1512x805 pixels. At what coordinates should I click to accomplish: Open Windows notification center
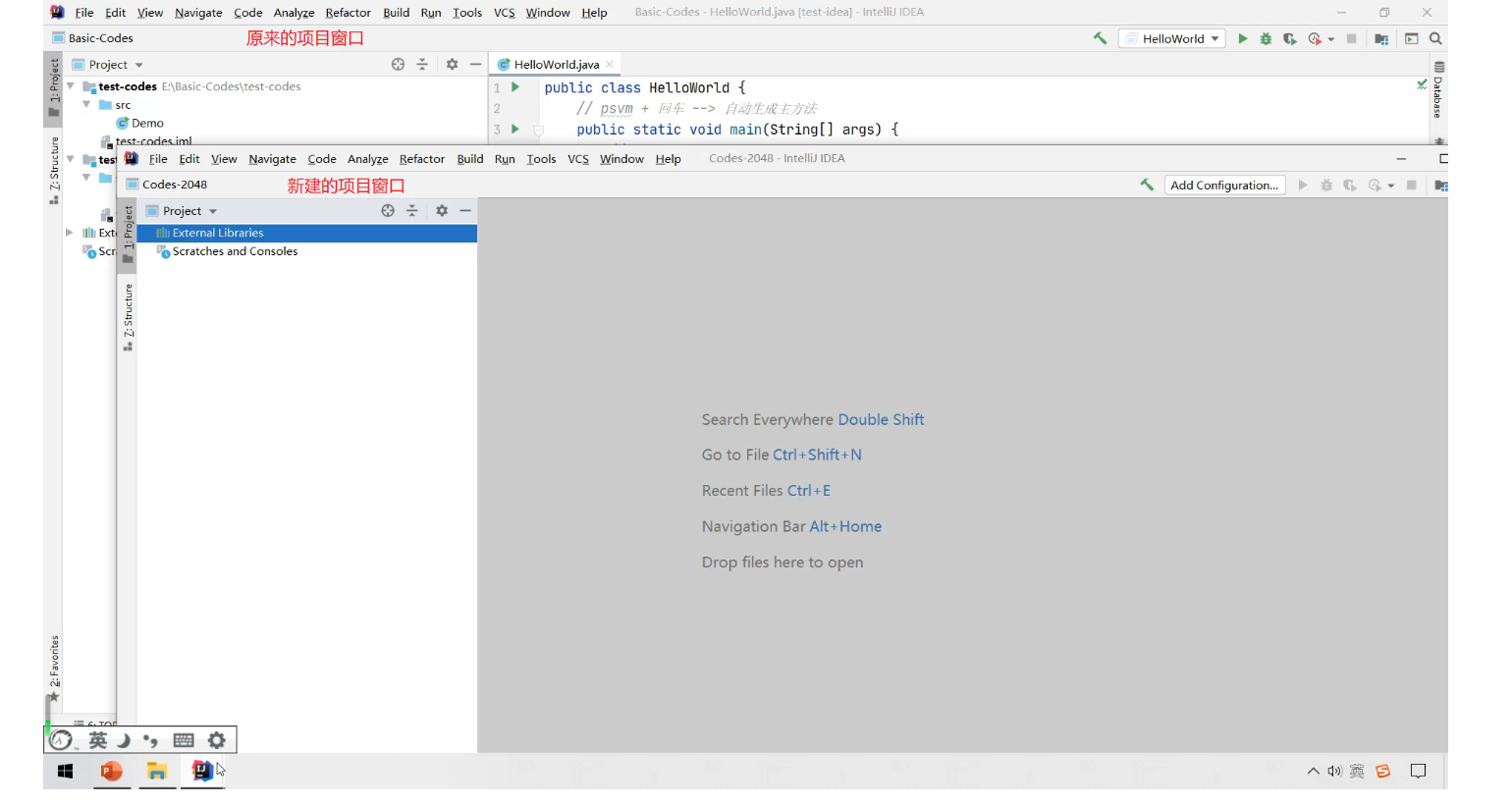(1418, 772)
